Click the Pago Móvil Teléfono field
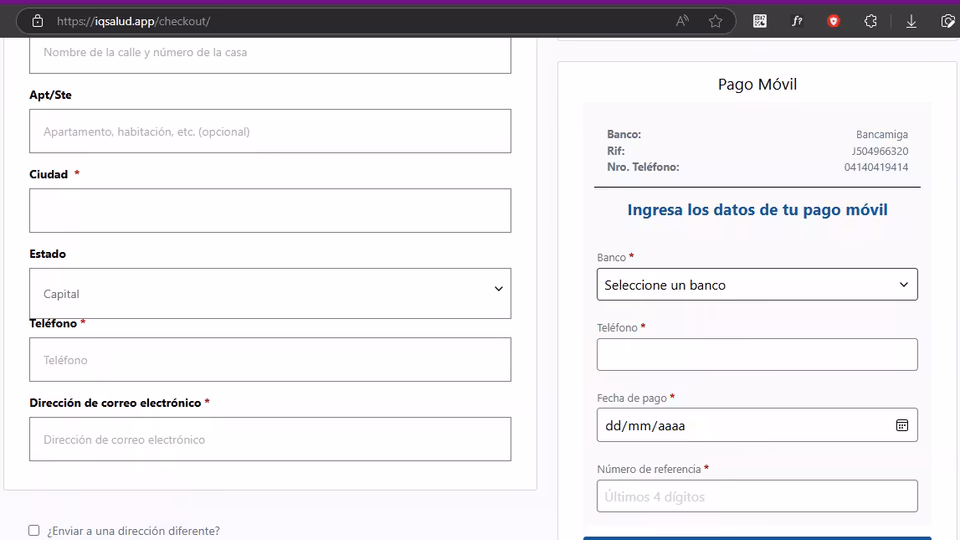Screen dimensions: 960x540 757,354
